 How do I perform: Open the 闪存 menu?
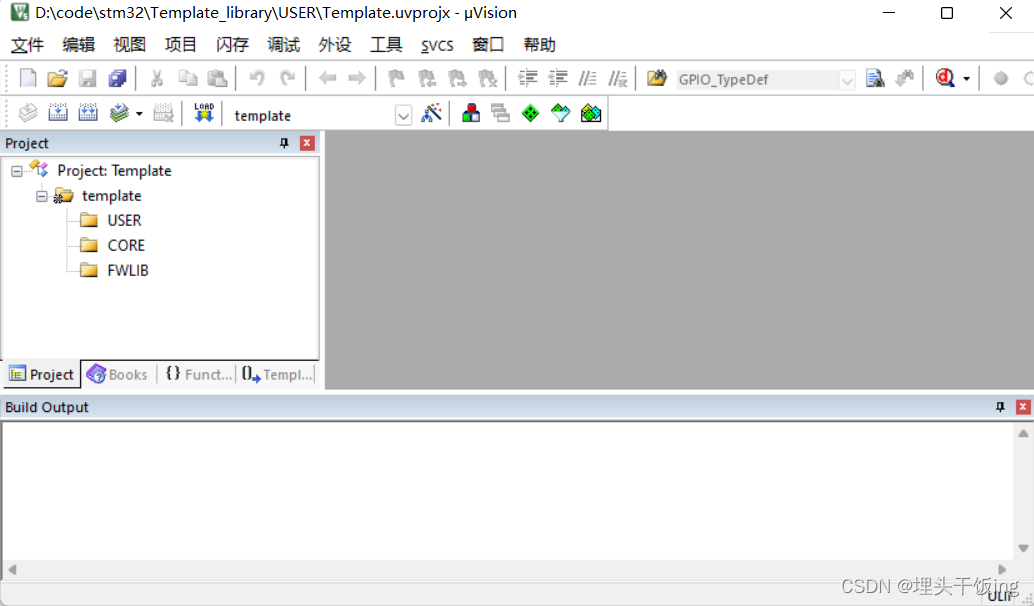click(232, 45)
